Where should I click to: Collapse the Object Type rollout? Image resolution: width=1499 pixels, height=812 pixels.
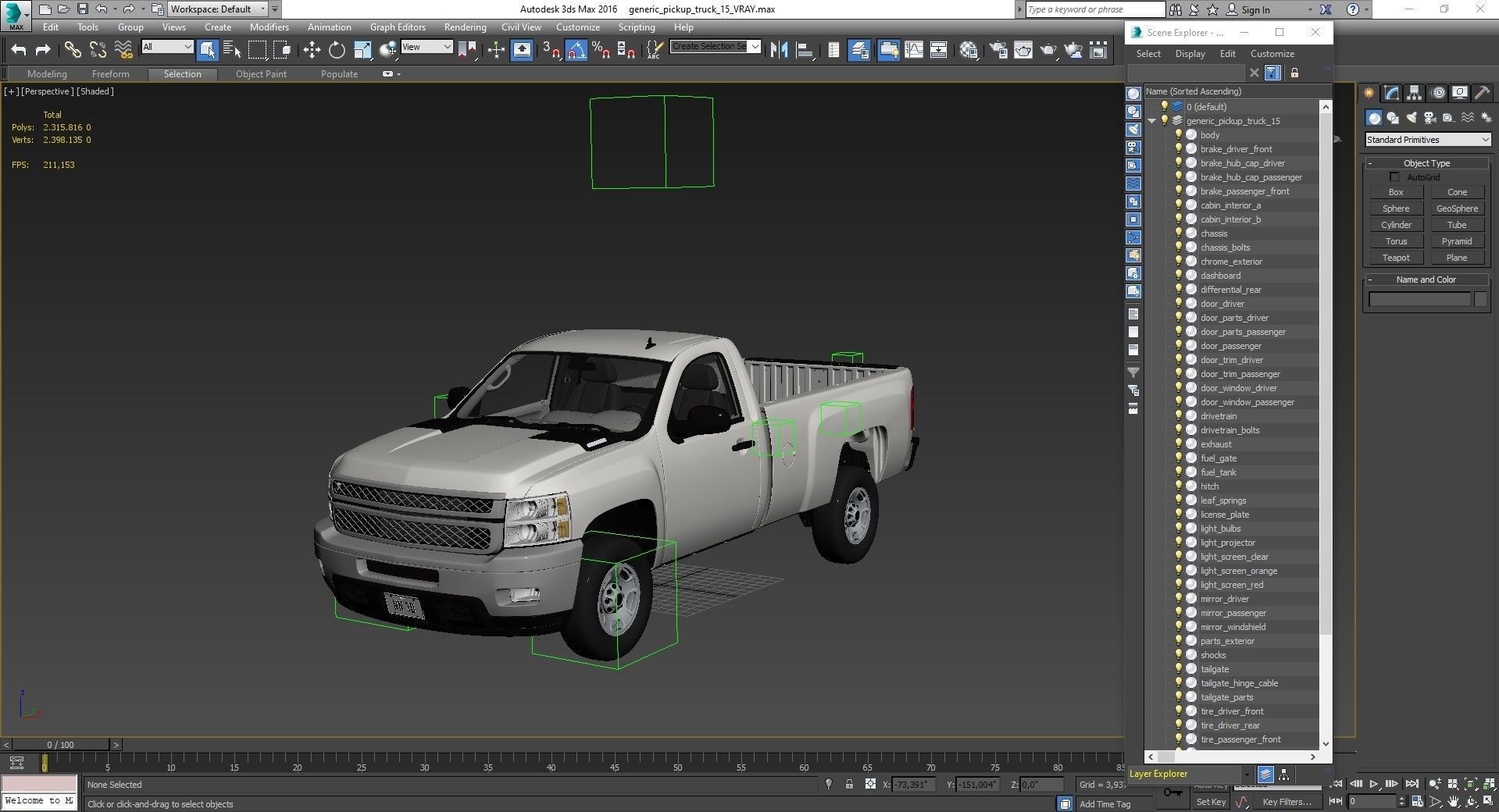[x=1426, y=163]
